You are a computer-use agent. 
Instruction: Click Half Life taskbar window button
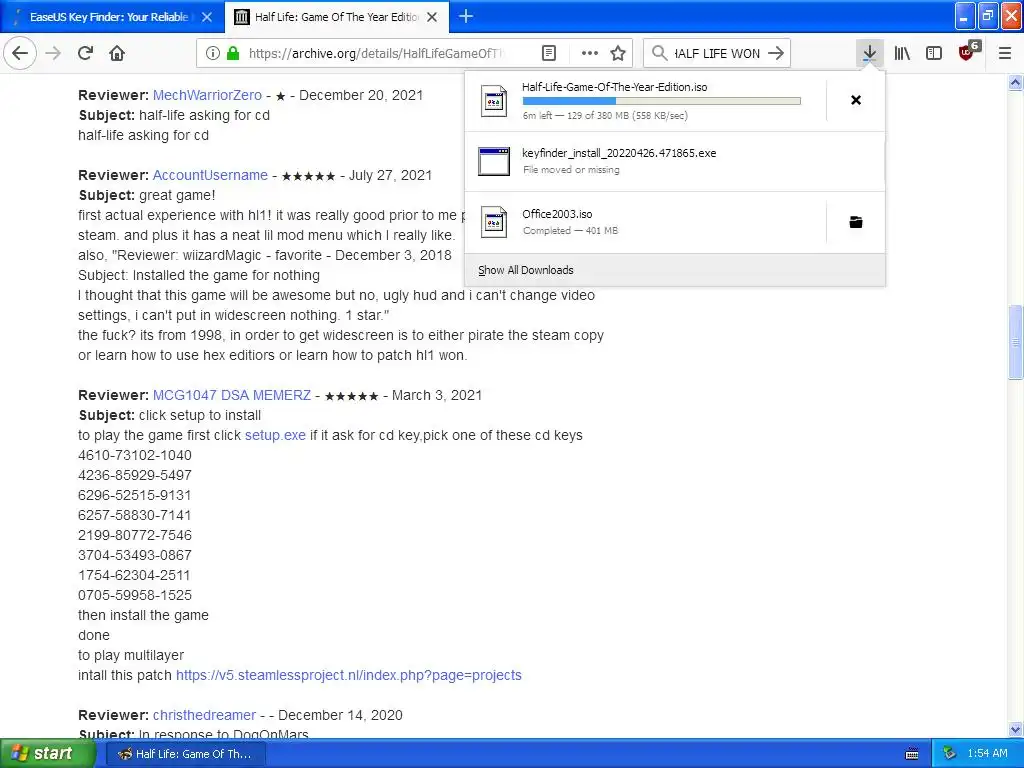click(185, 754)
